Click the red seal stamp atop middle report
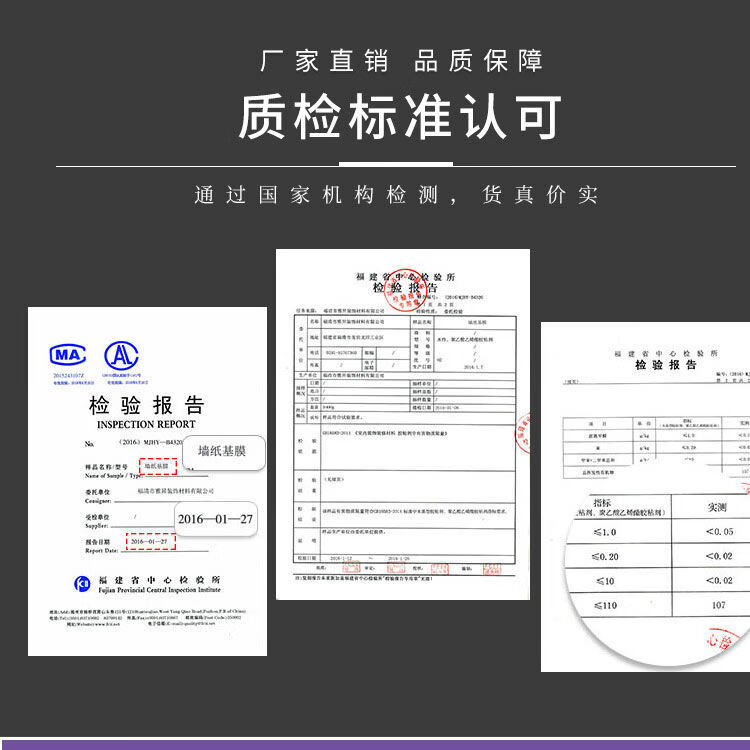Screen dimensions: 750x750 coord(405,290)
